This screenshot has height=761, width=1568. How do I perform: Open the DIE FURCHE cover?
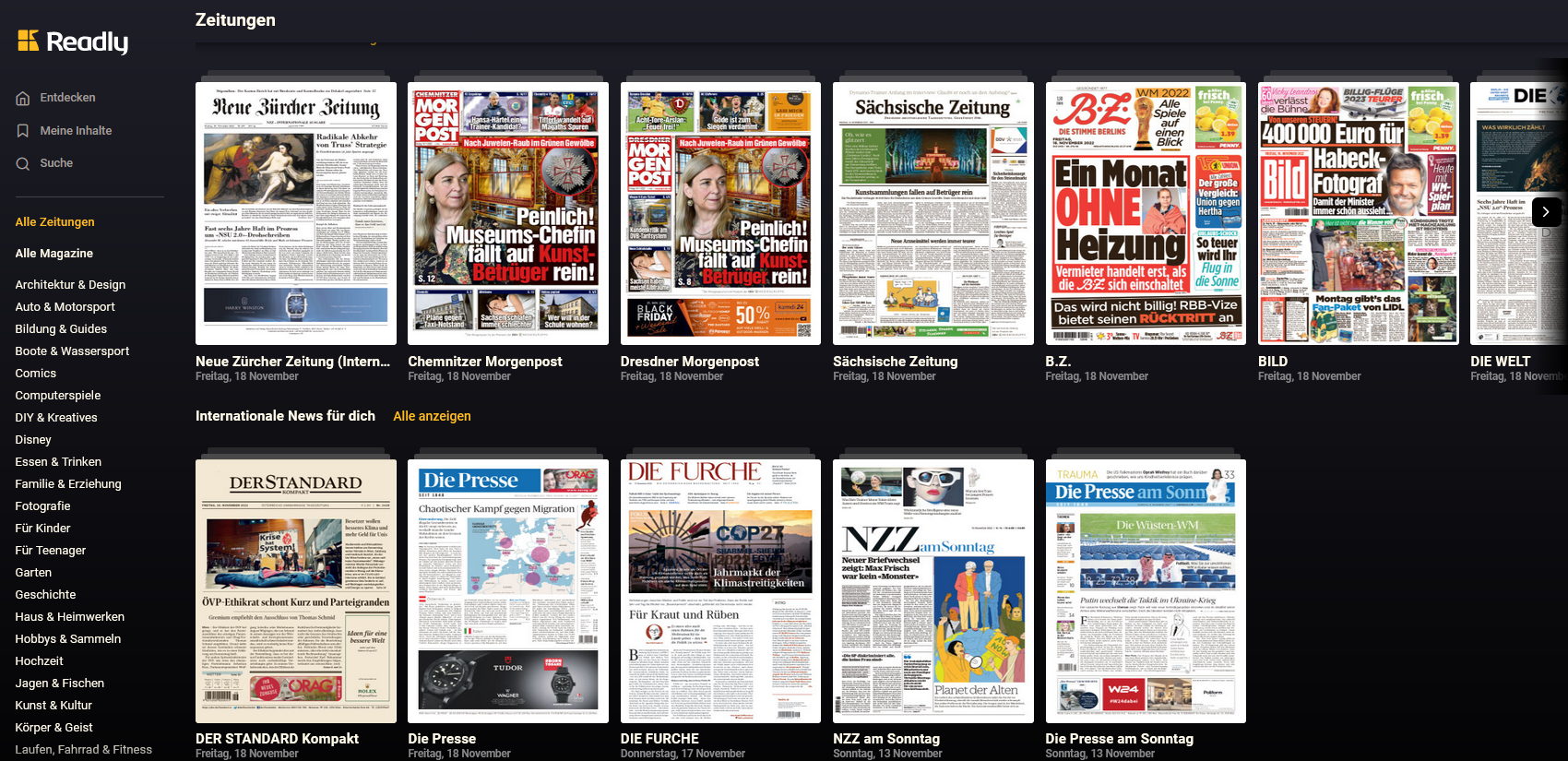[x=720, y=591]
